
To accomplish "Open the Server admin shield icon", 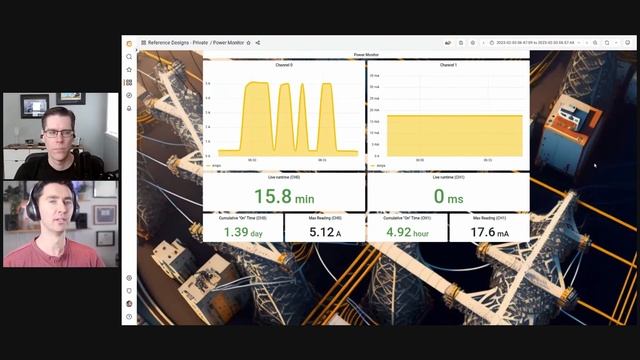I will [129, 291].
